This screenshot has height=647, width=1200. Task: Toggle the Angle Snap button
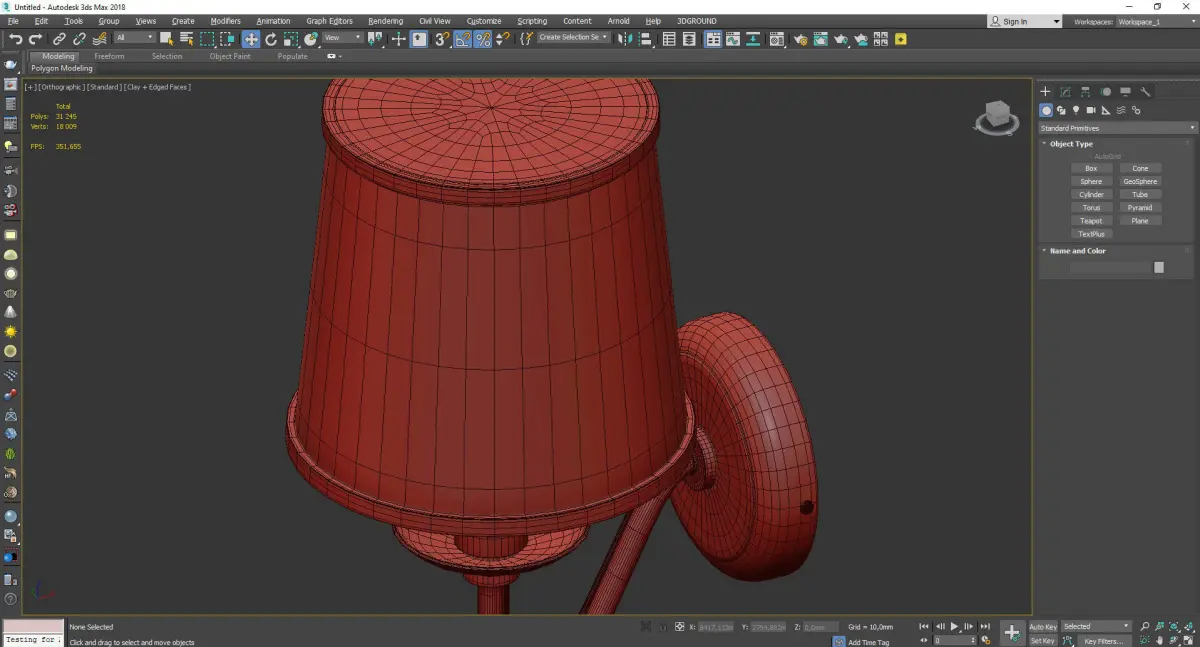[x=463, y=39]
